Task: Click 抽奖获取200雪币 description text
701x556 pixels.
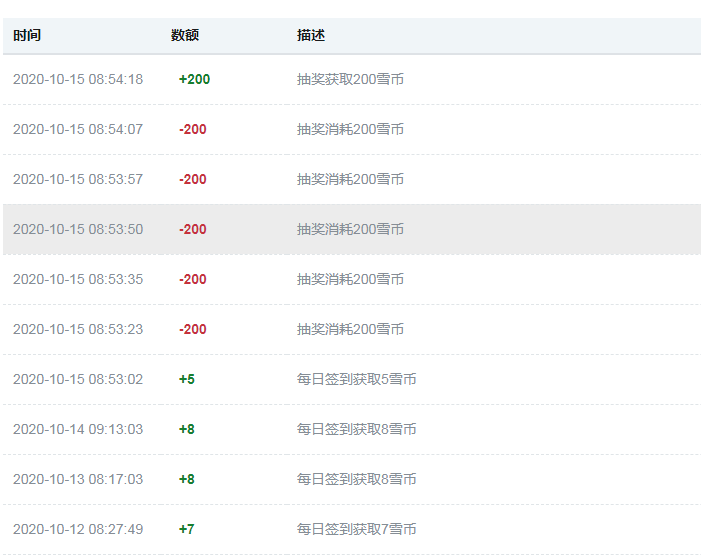Action: click(350, 80)
